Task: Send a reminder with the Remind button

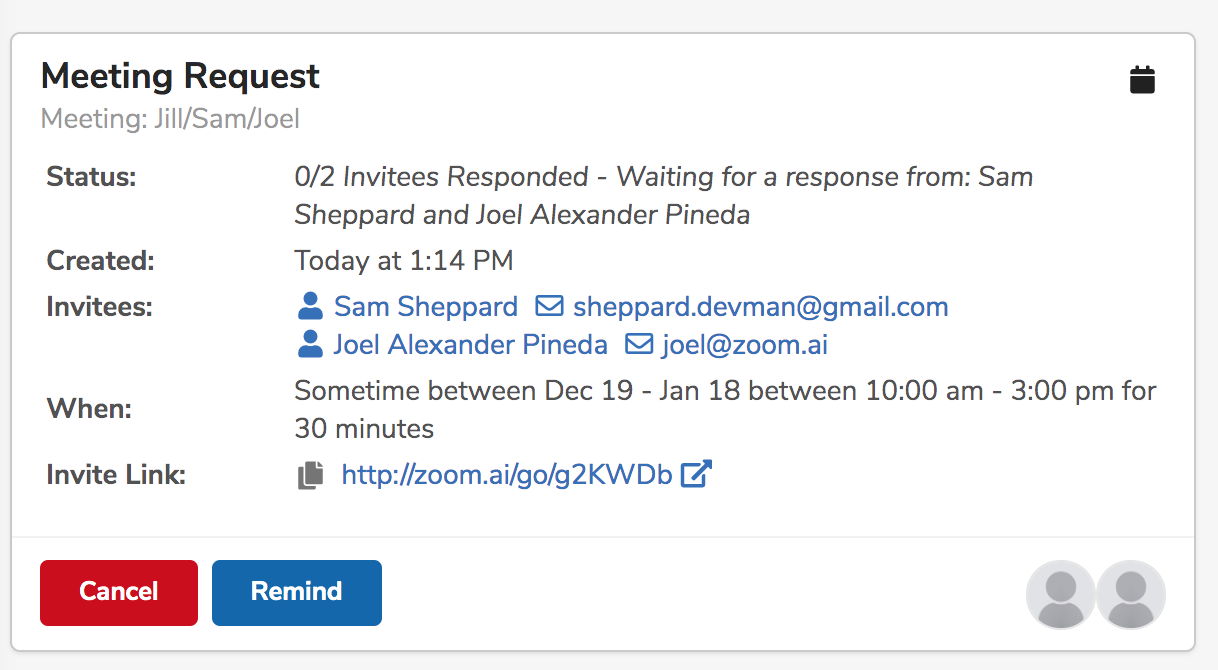Action: click(297, 592)
